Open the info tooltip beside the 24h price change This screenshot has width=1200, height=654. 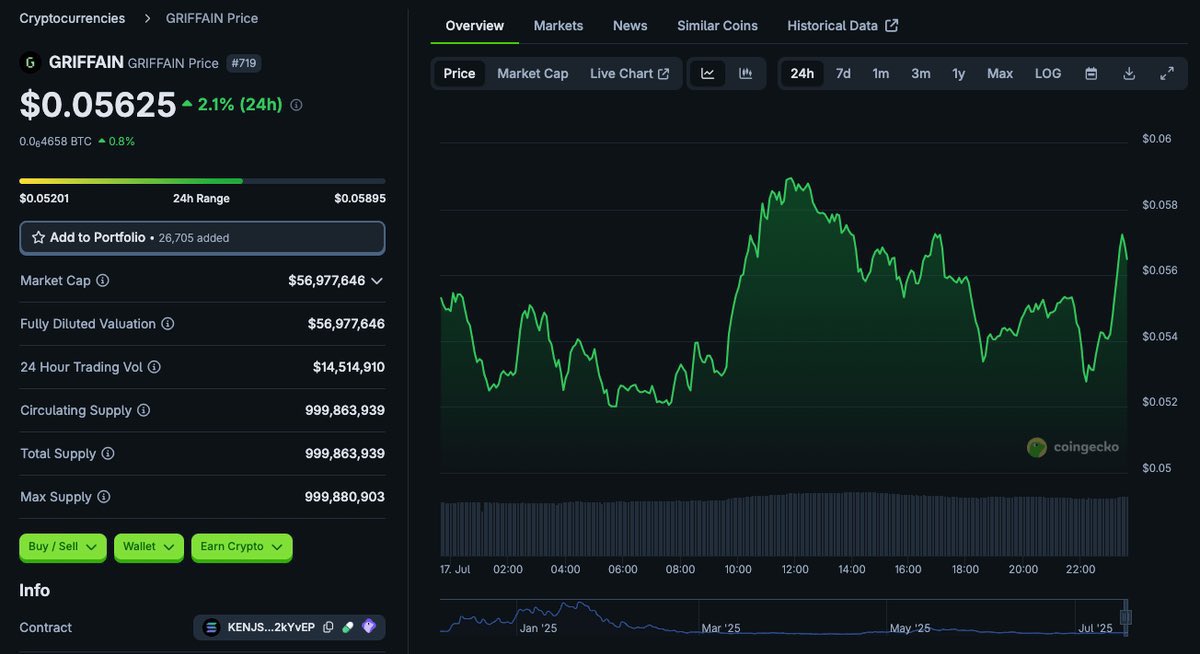click(296, 105)
